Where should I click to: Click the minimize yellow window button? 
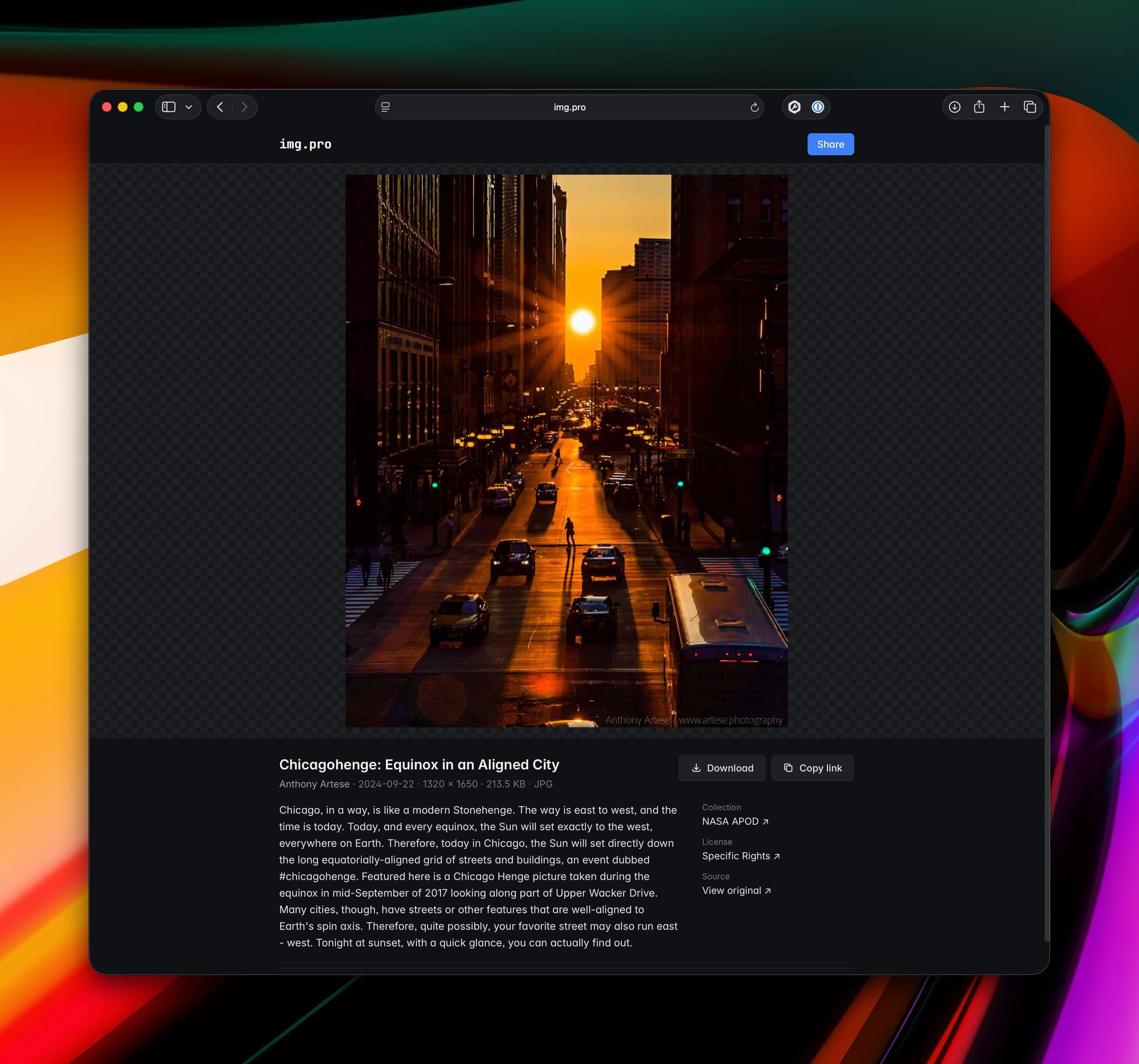click(x=122, y=107)
